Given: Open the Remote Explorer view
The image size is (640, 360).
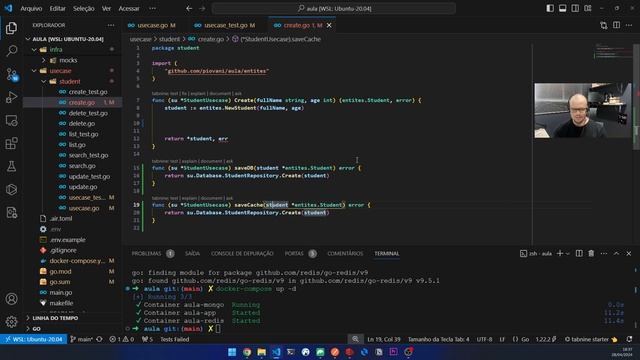Looking at the screenshot, I should (x=11, y=120).
